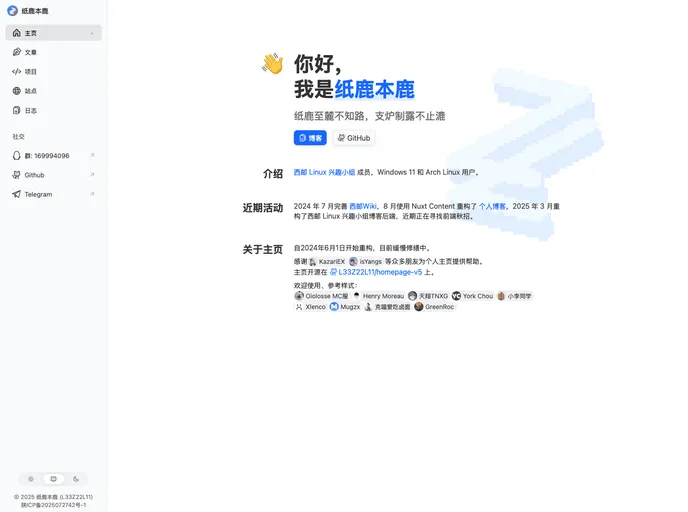Click the 介绍 heading

(x=273, y=174)
